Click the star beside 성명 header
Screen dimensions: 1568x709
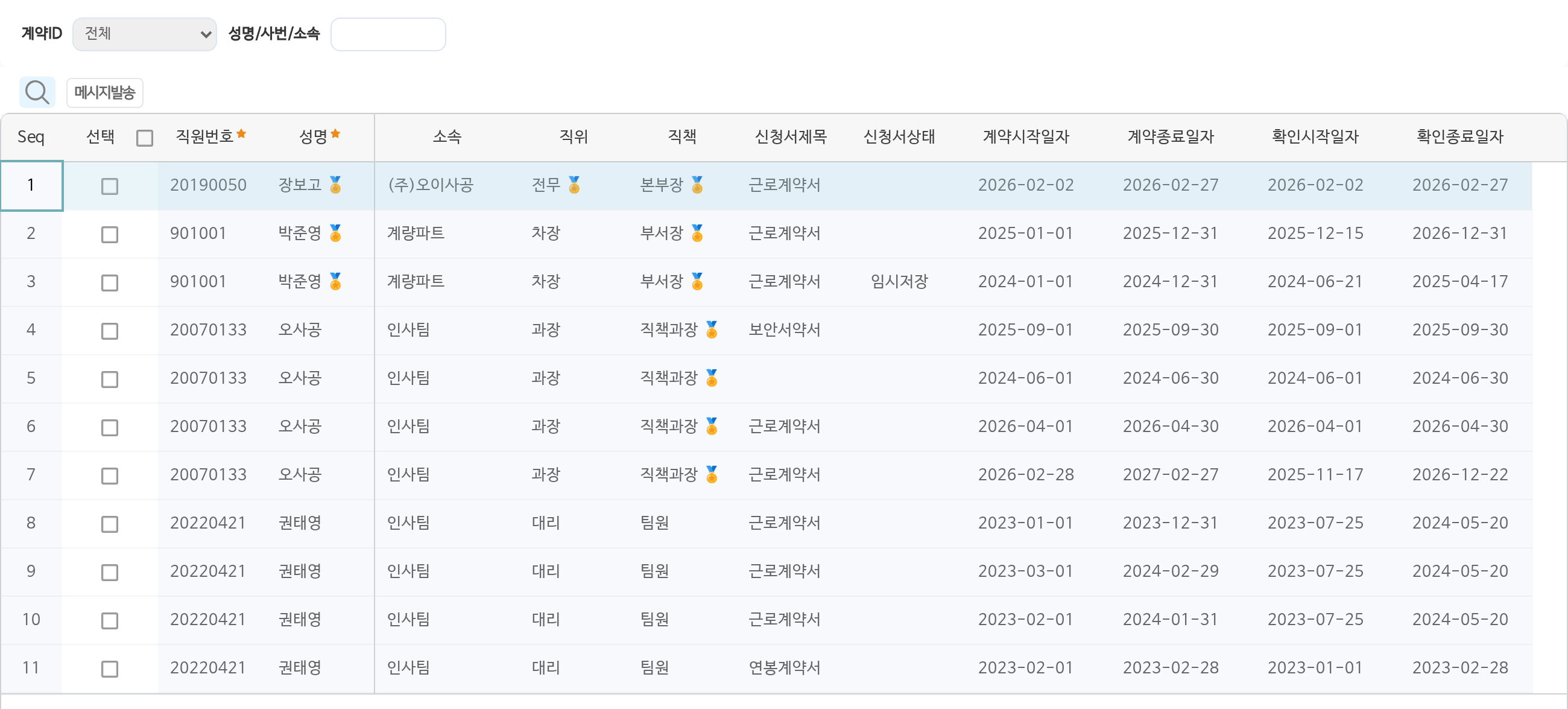tap(335, 133)
